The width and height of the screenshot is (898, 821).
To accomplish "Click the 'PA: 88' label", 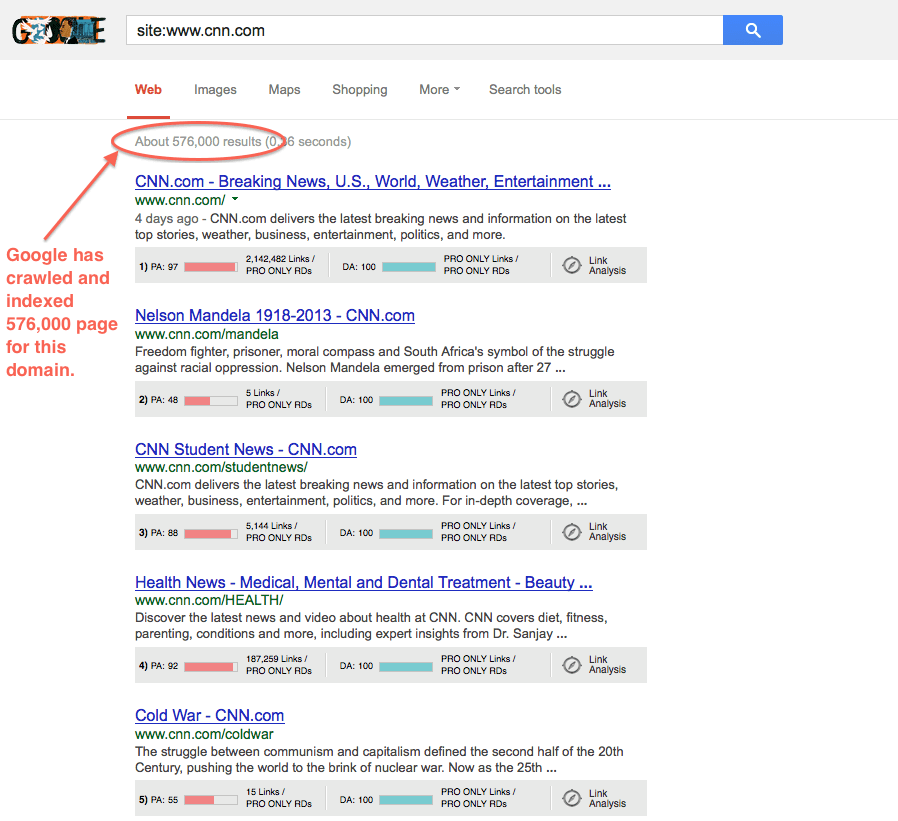I will point(164,533).
